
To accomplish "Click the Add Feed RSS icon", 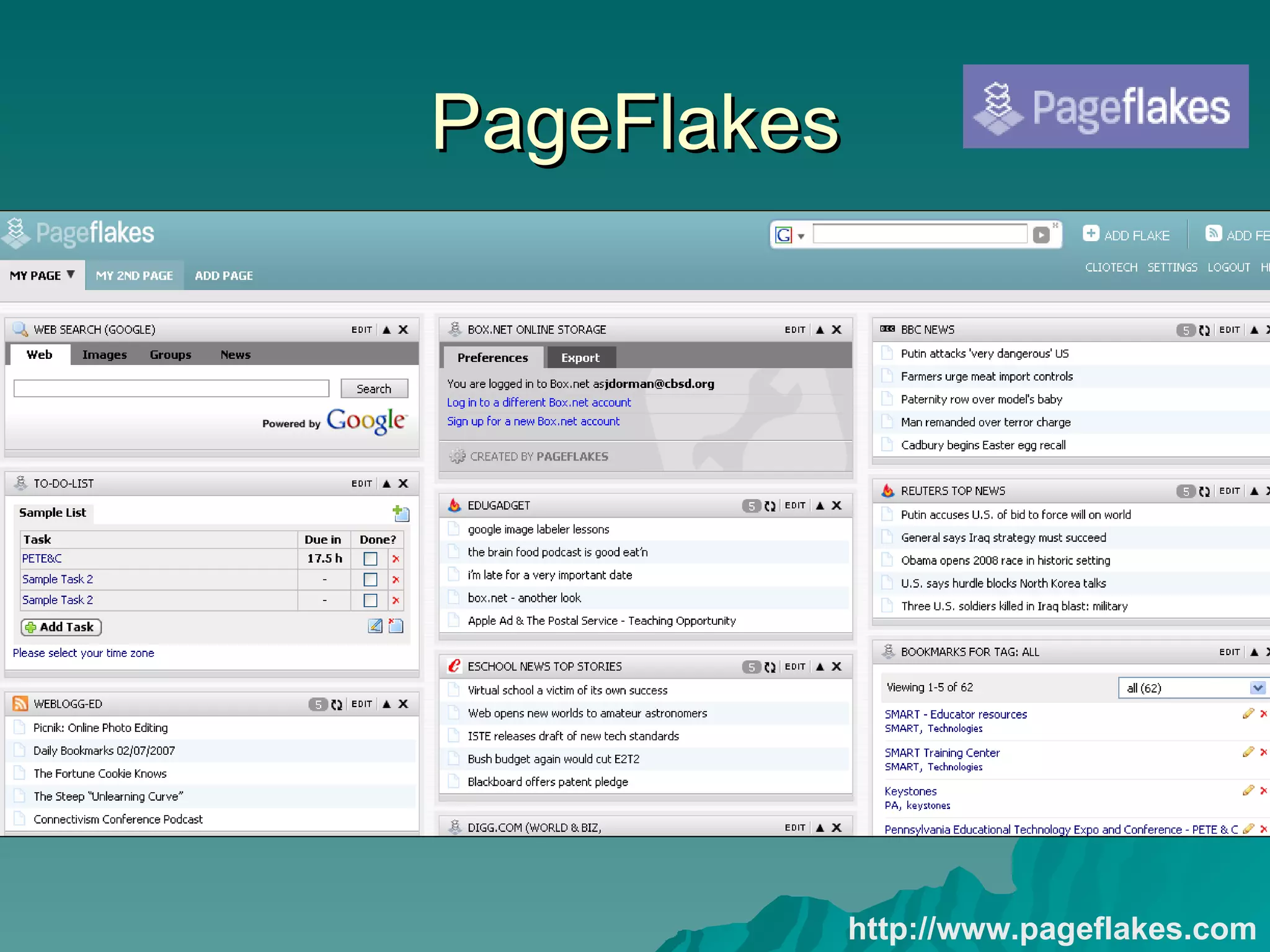I will [x=1213, y=234].
